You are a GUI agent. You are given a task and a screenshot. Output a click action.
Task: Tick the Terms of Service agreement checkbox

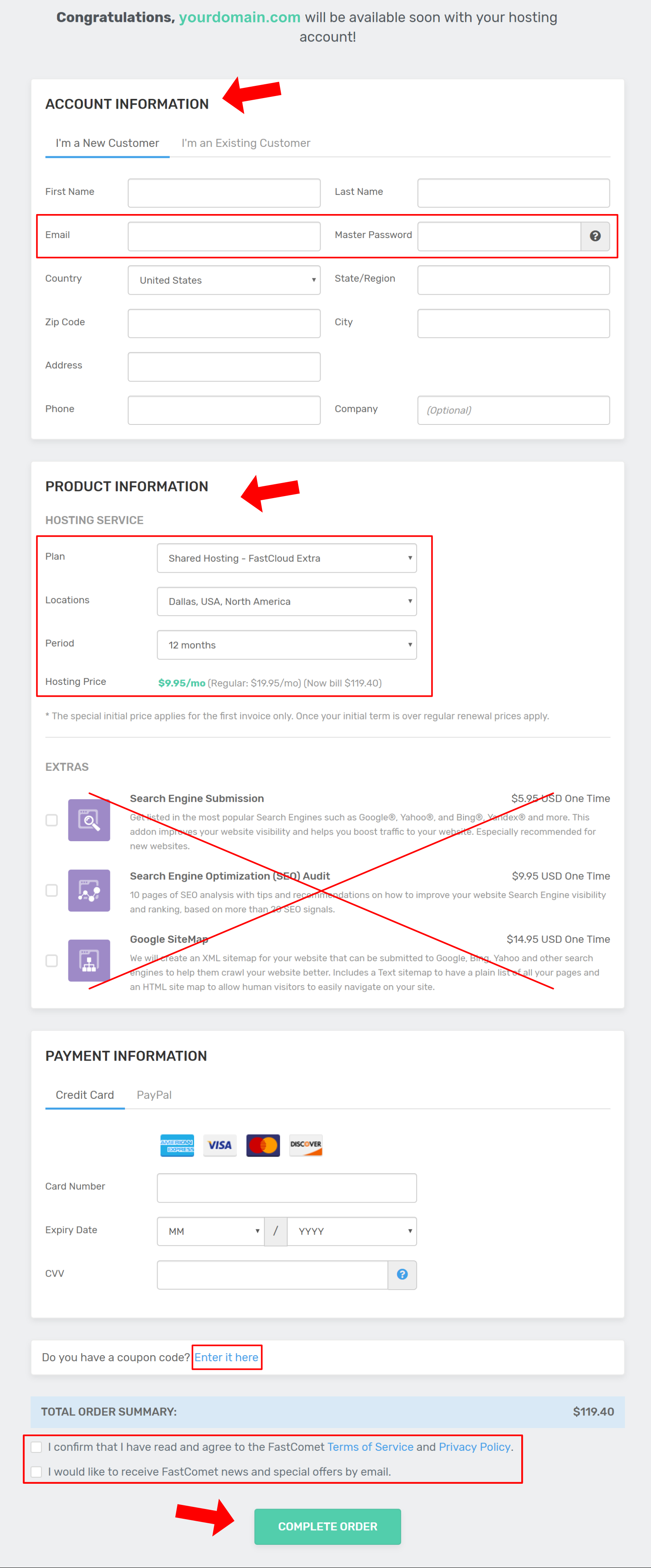37,1447
